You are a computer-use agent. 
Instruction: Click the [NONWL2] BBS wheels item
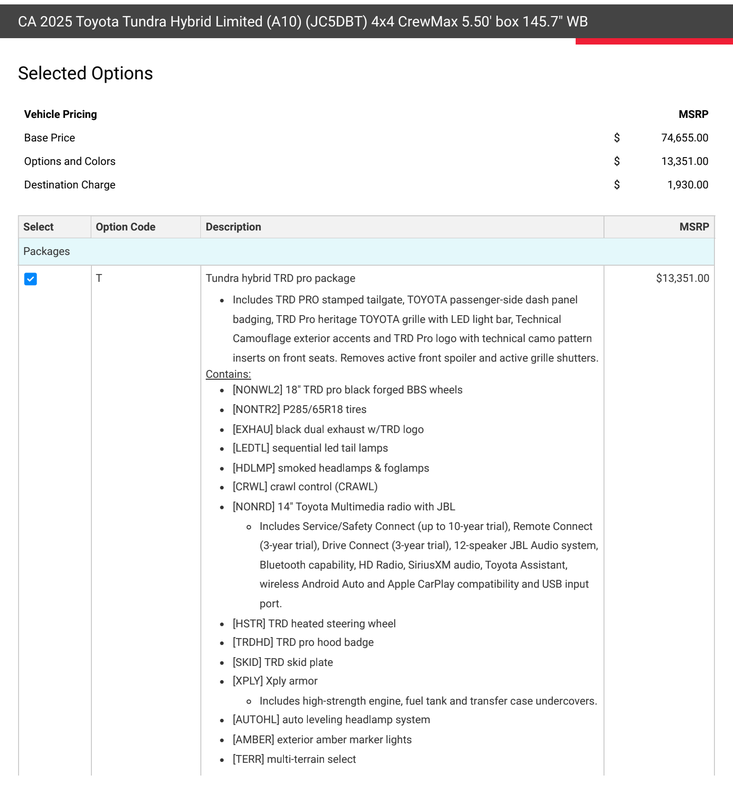(347, 390)
